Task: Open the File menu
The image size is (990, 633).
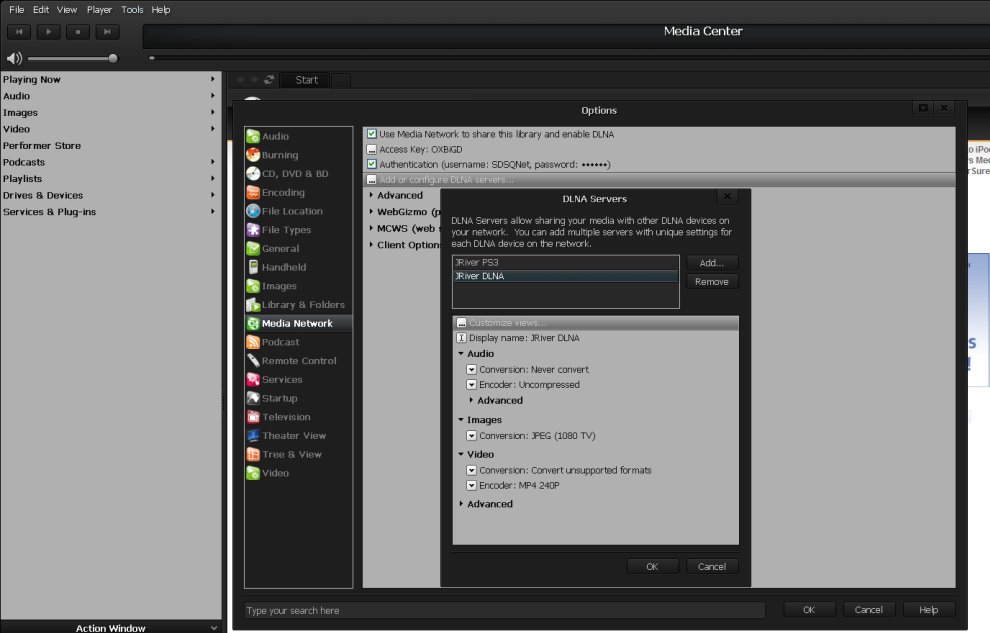Action: [x=16, y=9]
